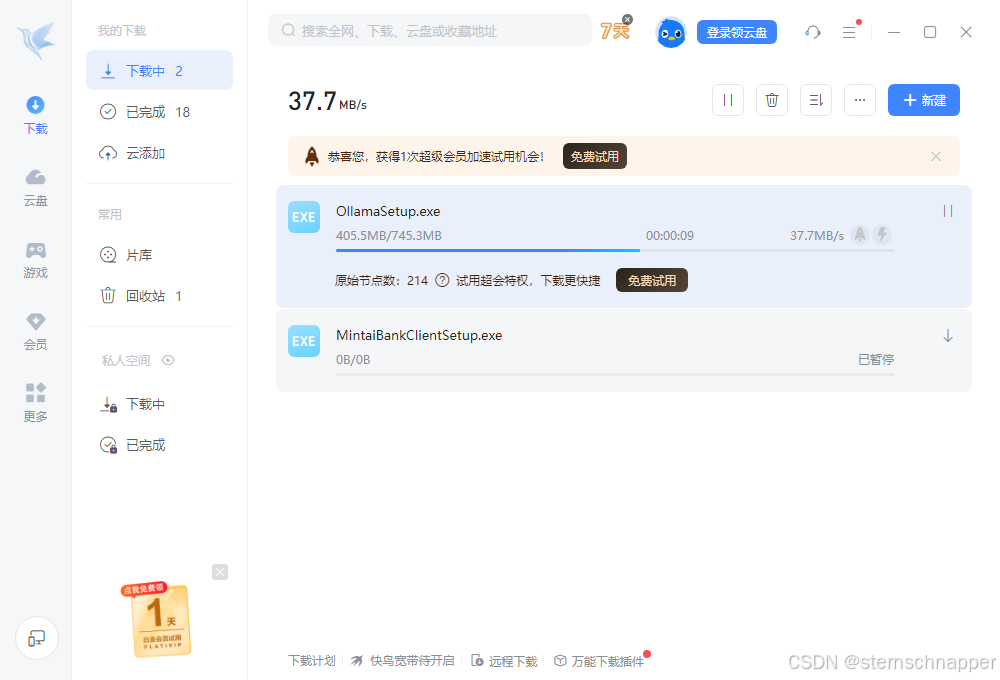1000x680 pixels.
Task: Pause all downloads in toolbar
Action: 728,100
